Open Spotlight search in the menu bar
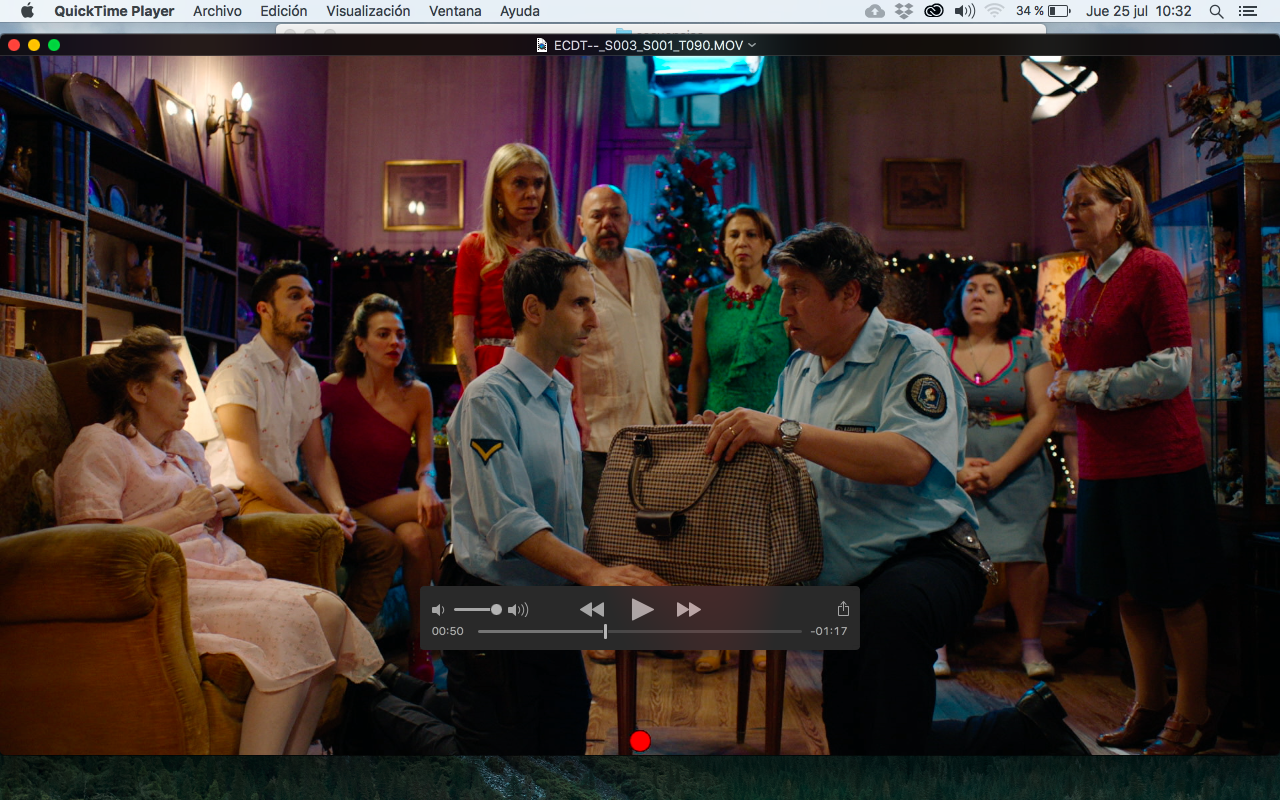 click(1216, 11)
